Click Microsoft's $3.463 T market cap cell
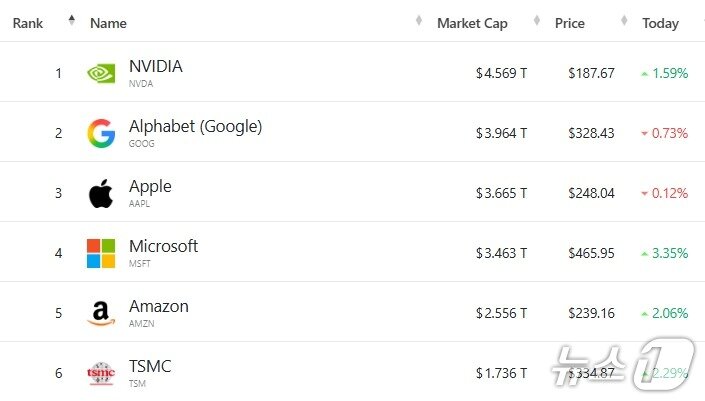This screenshot has height=401, width=705. pos(501,253)
